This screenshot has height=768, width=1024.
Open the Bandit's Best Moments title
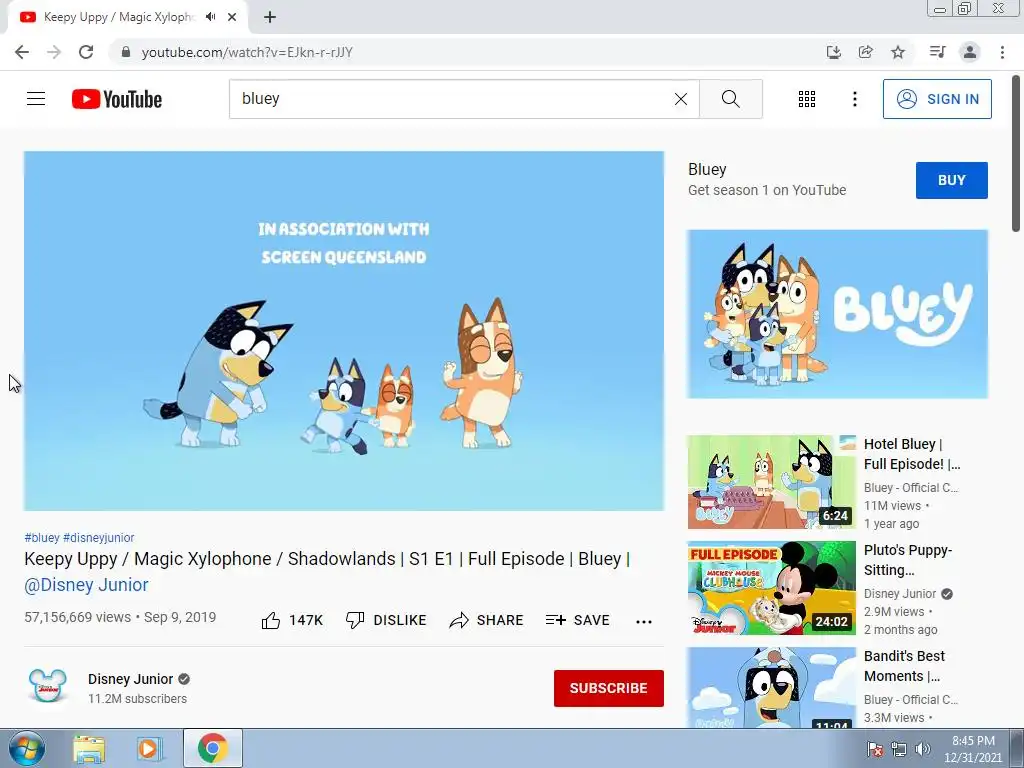904,665
